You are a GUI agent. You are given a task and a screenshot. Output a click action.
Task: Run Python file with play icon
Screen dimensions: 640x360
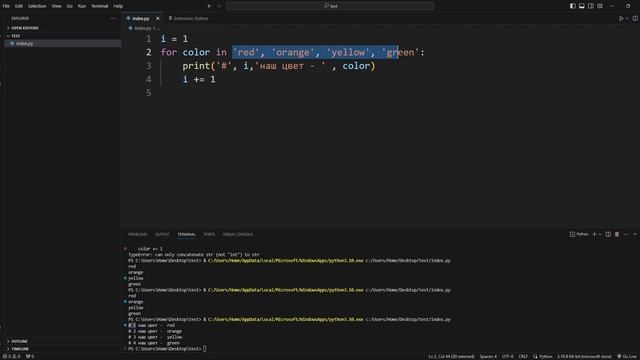coord(621,18)
